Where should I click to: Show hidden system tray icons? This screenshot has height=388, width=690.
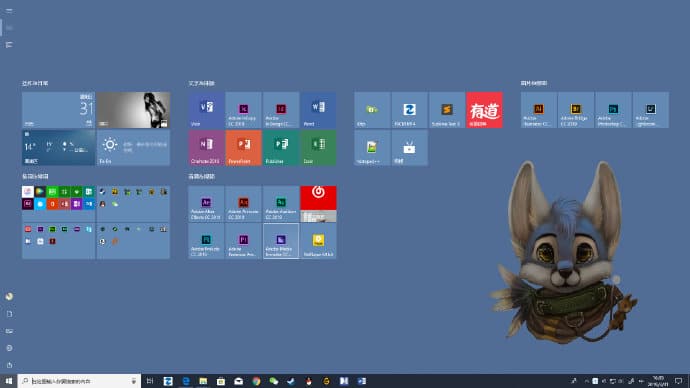tap(586, 381)
